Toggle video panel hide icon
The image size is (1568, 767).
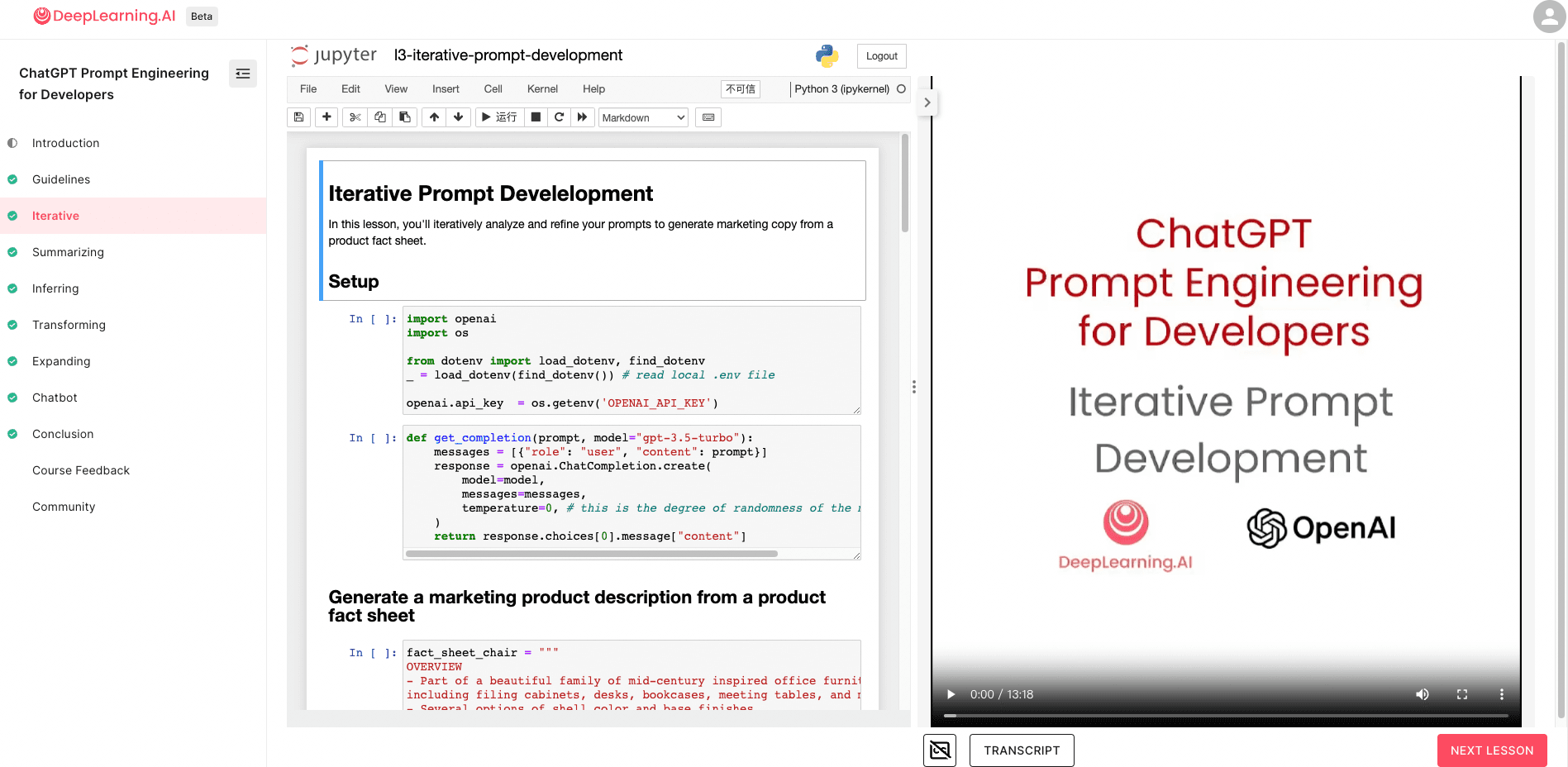pos(940,750)
